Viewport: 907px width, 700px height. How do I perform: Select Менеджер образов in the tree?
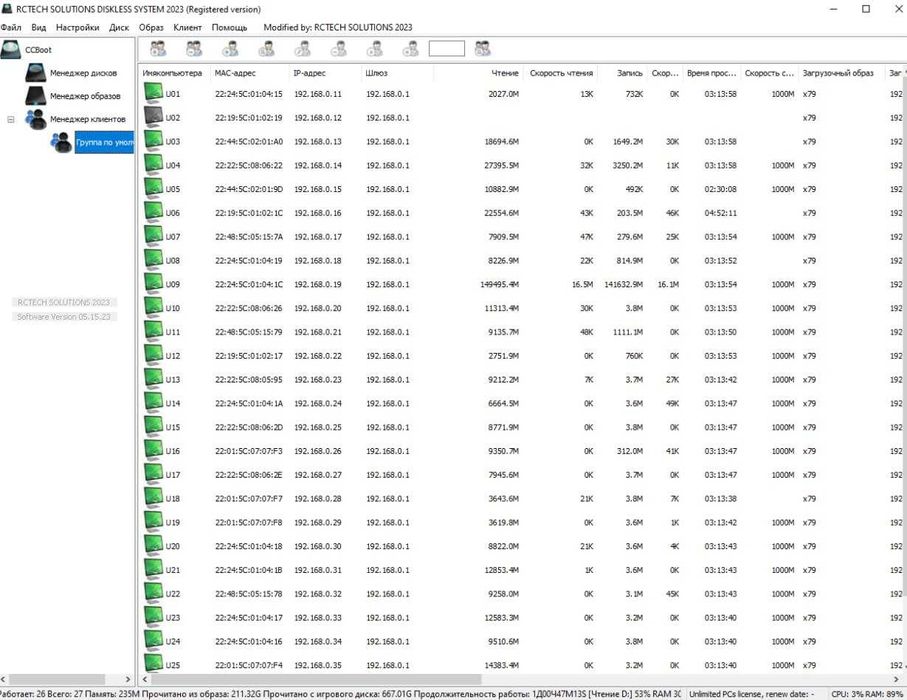pyautogui.click(x=85, y=96)
